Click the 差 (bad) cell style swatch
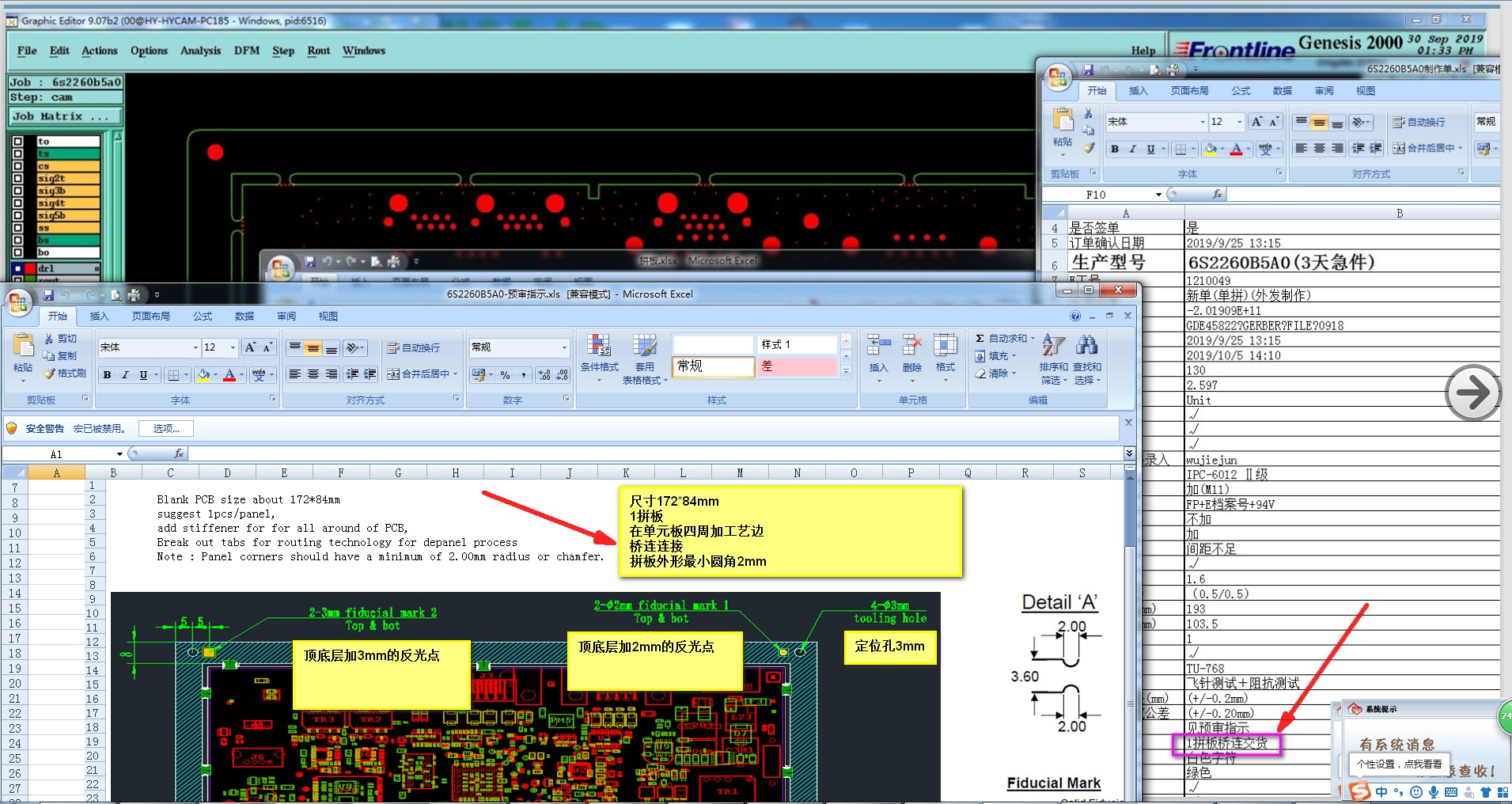The image size is (1512, 804). pos(797,366)
